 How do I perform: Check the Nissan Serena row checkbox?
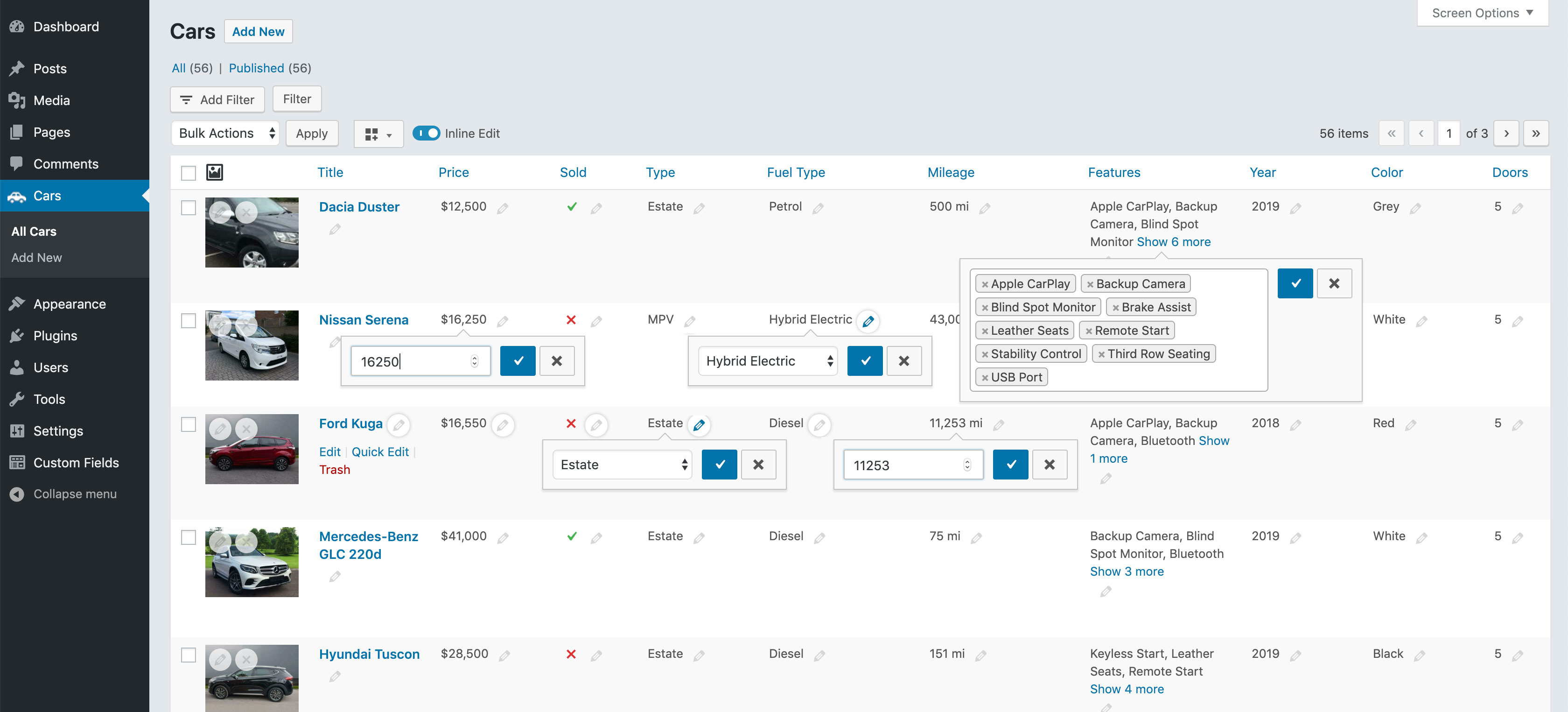[x=189, y=320]
